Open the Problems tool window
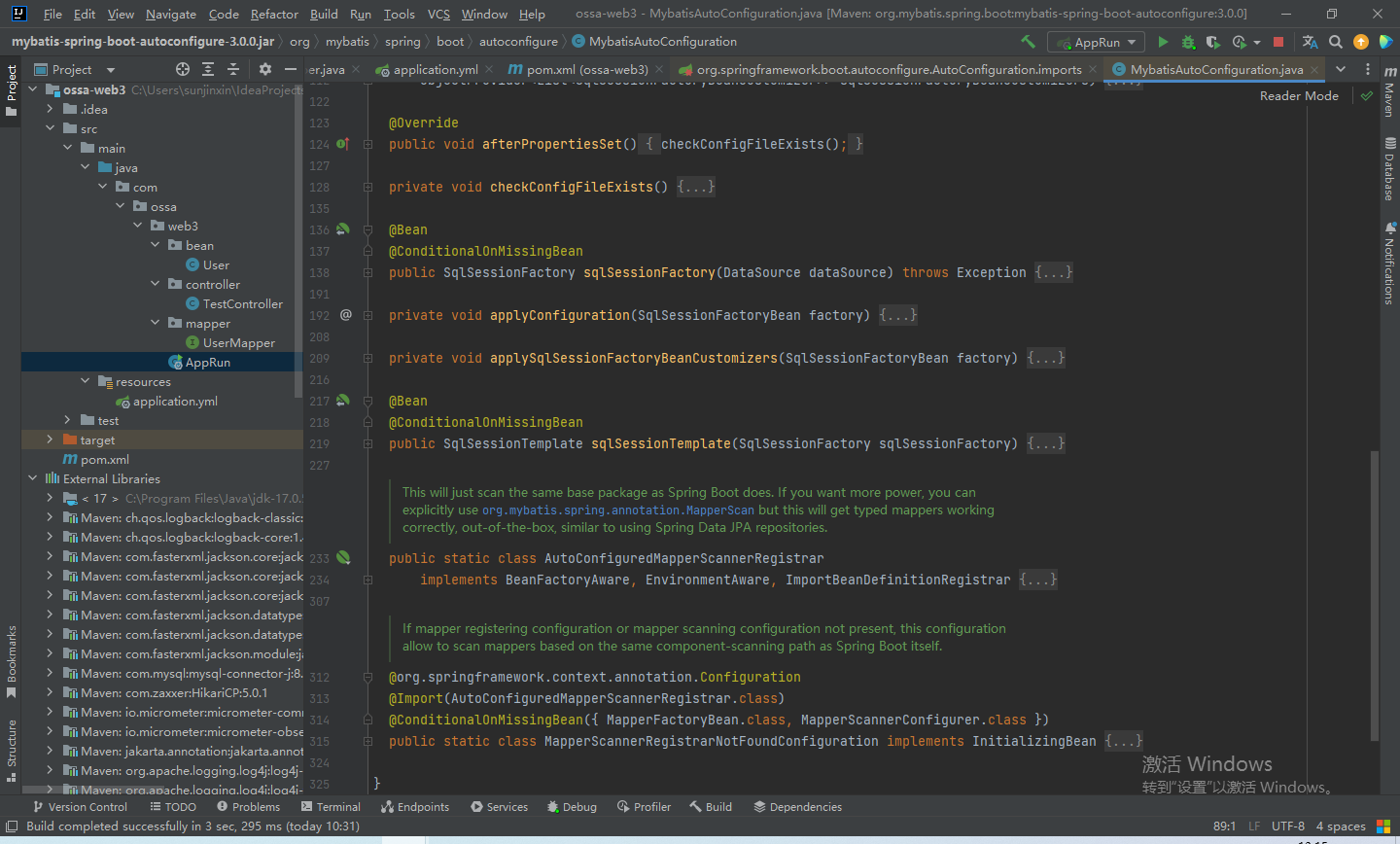 point(248,807)
